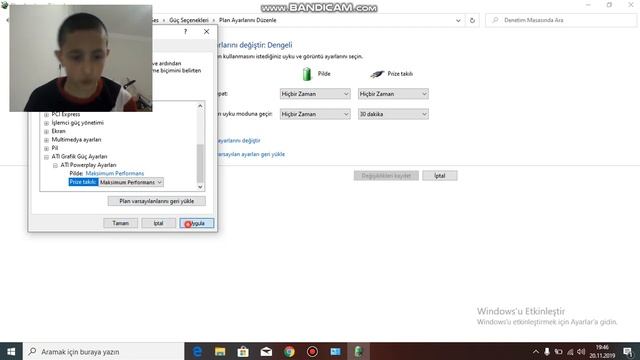The width and height of the screenshot is (640, 360).
Task: Click the settings list scroll down arrow
Action: coord(200,187)
